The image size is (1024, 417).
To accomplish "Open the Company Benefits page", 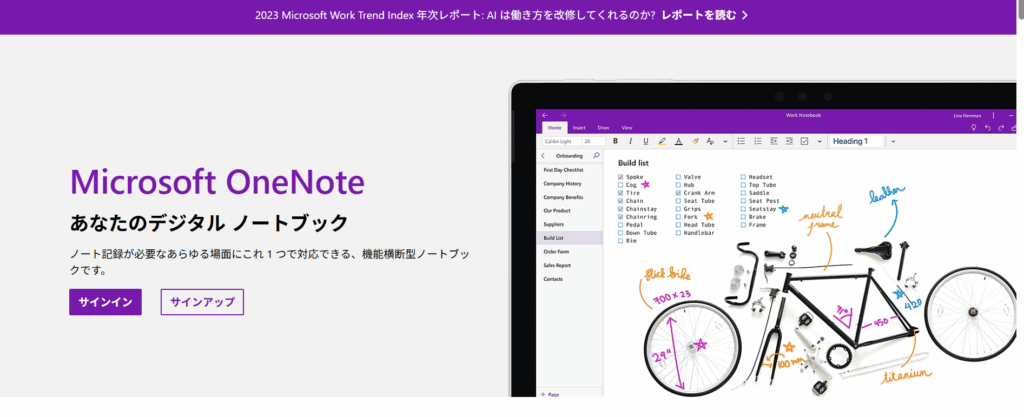I will pos(569,197).
